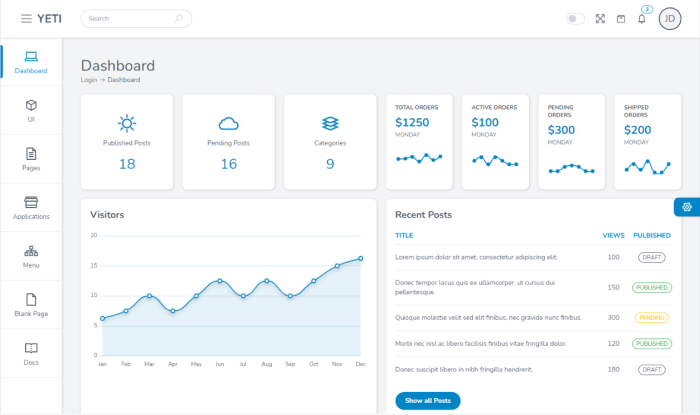Click the Categories count 9
Viewport: 700px width, 415px height.
click(x=330, y=164)
